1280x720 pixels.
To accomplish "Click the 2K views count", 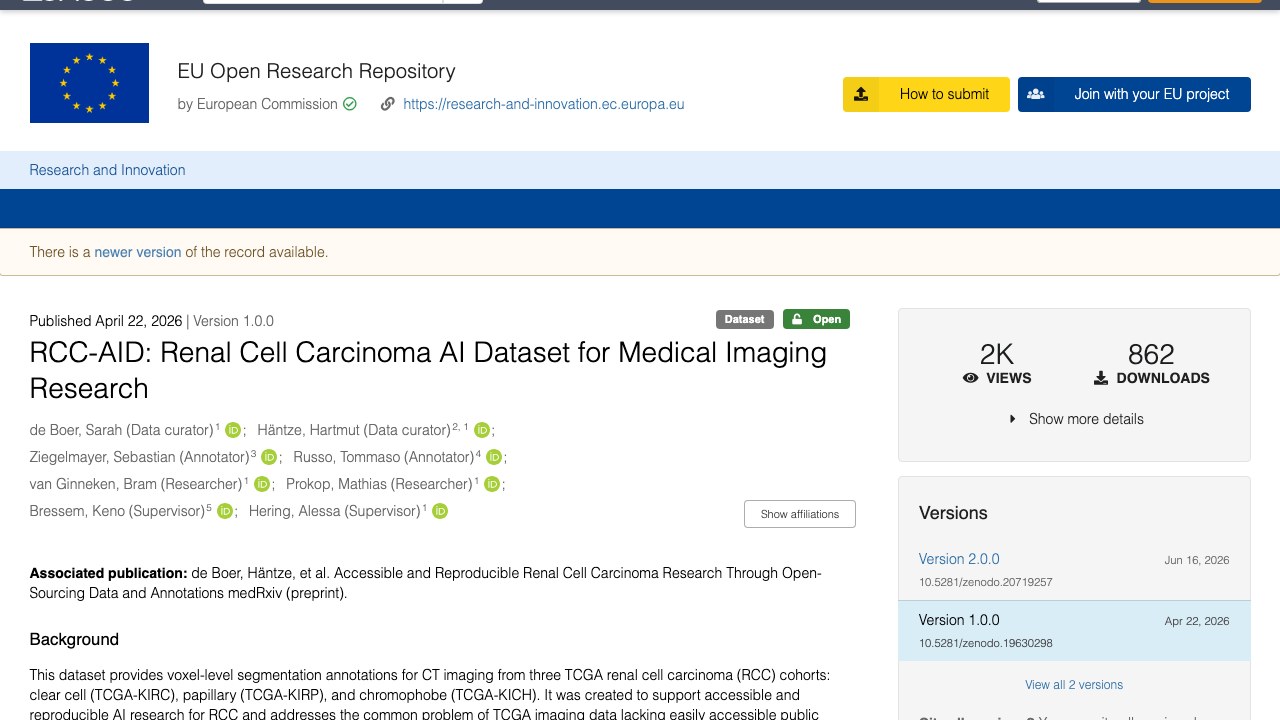I will point(997,354).
